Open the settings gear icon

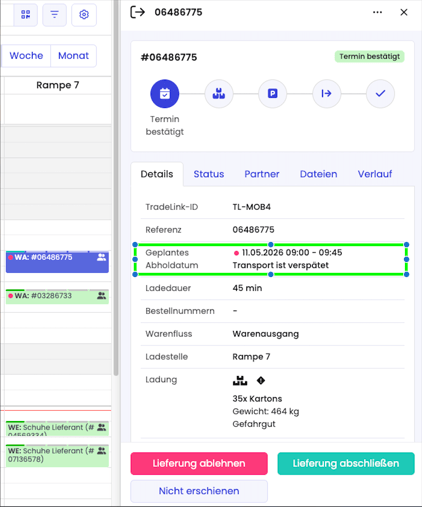coord(84,14)
